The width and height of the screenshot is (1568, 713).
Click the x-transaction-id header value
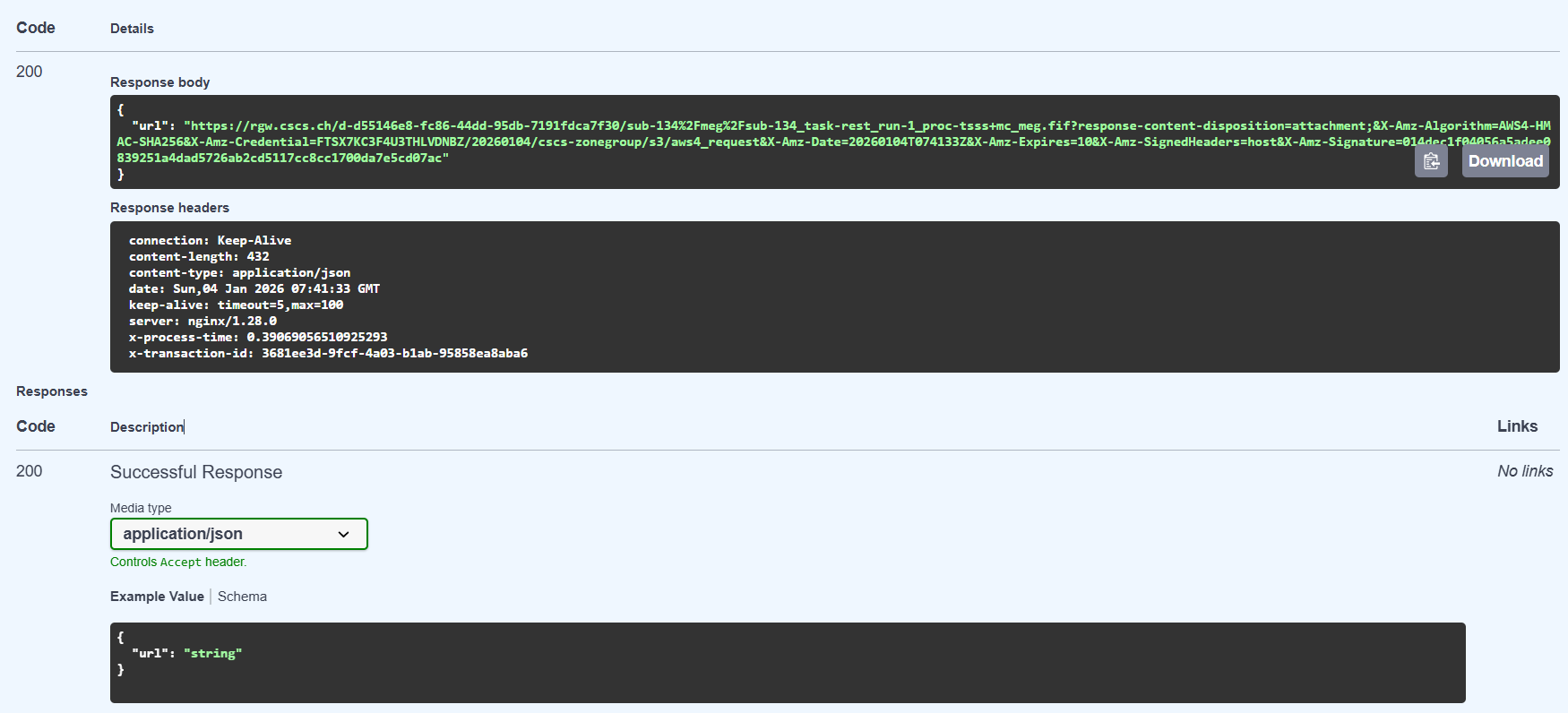coord(394,353)
